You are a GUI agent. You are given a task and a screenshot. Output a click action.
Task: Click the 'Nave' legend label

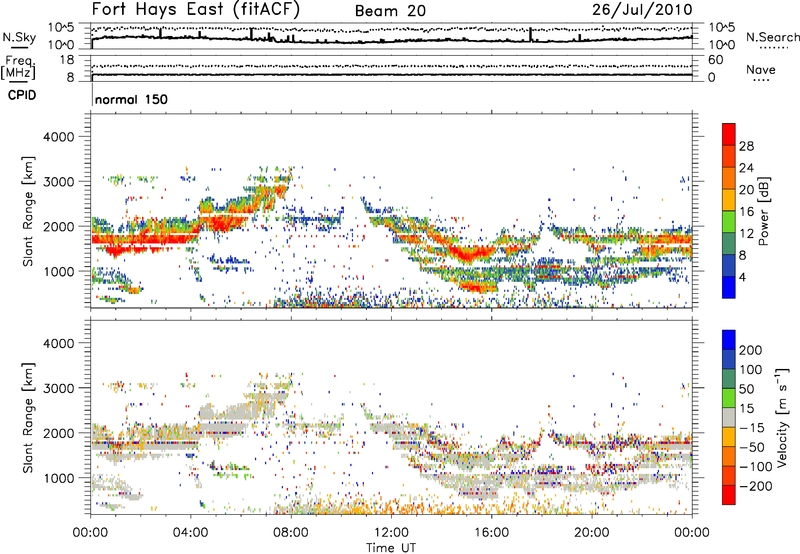point(761,70)
